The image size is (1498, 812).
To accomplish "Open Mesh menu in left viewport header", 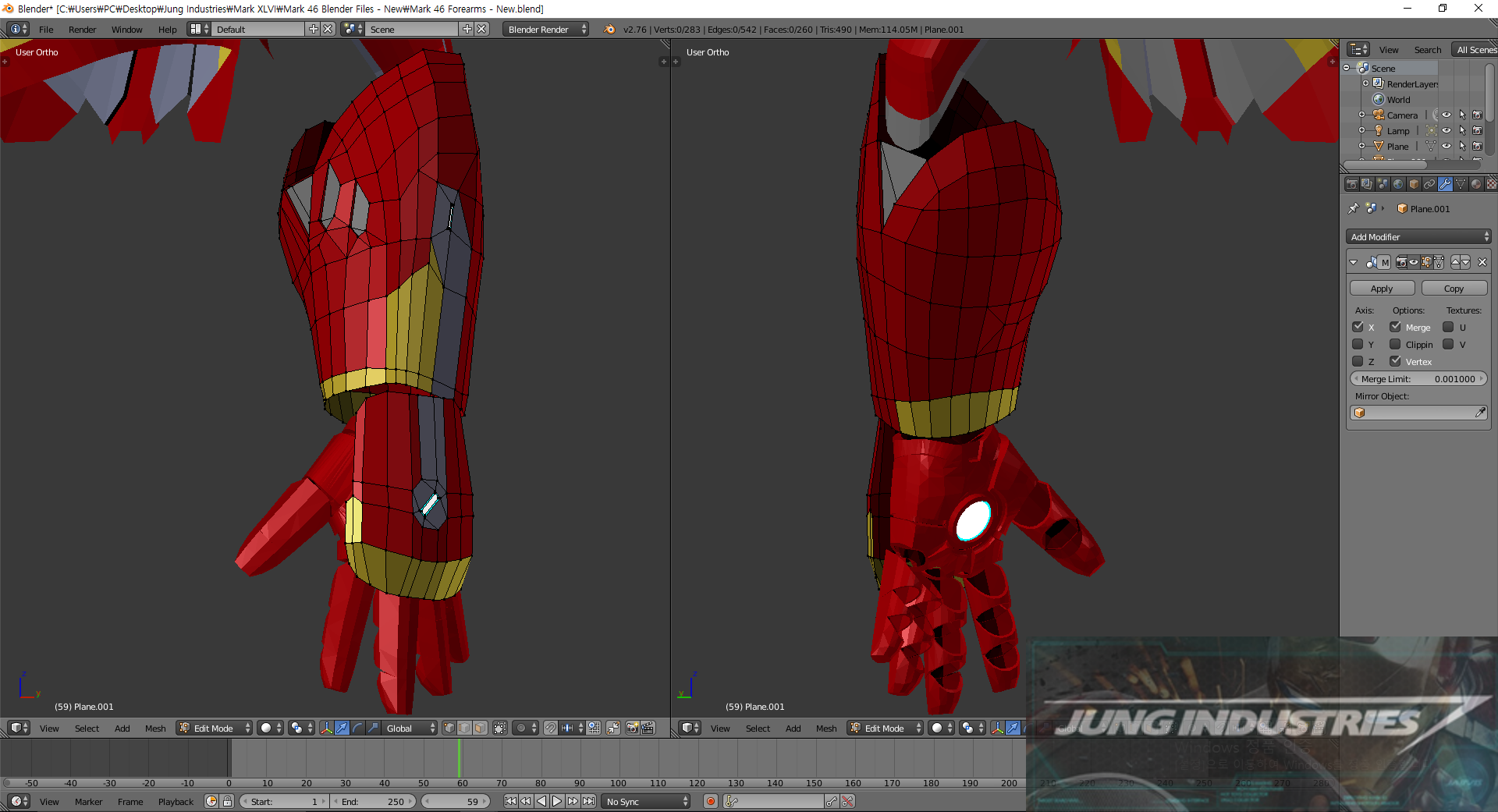I will click(155, 728).
